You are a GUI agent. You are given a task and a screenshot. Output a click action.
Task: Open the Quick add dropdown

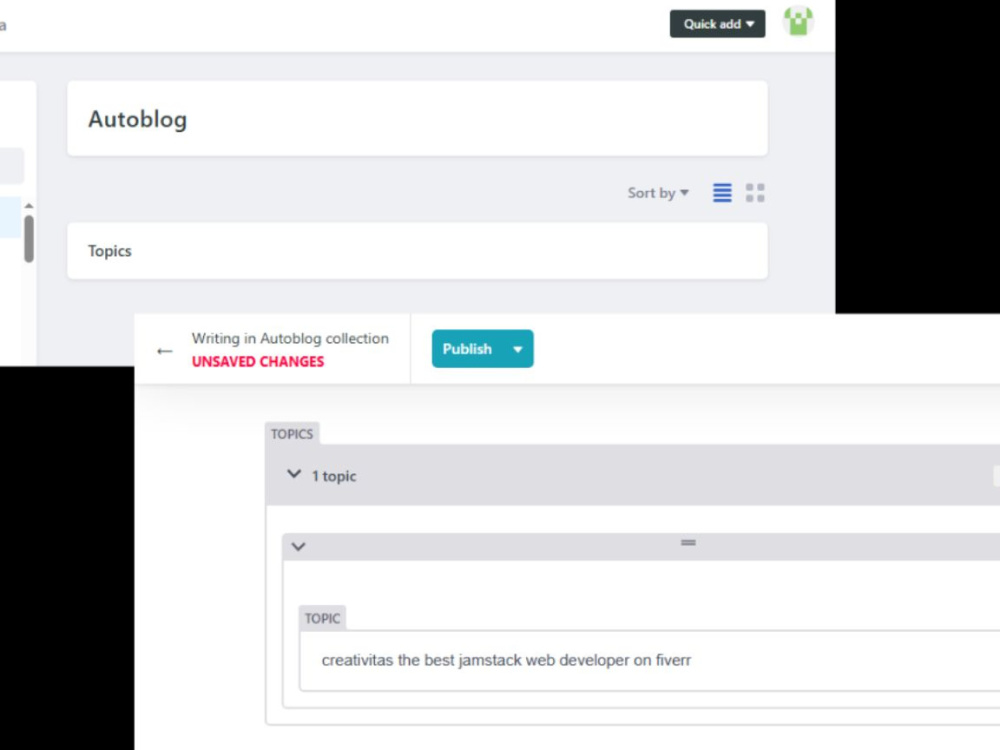[x=717, y=24]
